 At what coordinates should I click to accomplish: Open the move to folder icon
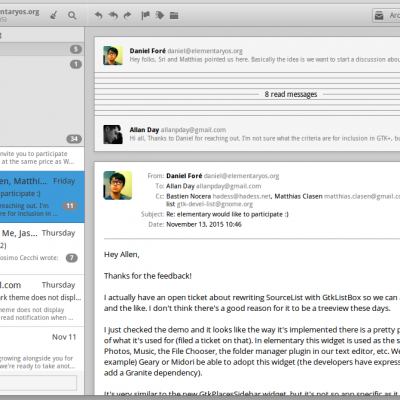click(x=174, y=15)
